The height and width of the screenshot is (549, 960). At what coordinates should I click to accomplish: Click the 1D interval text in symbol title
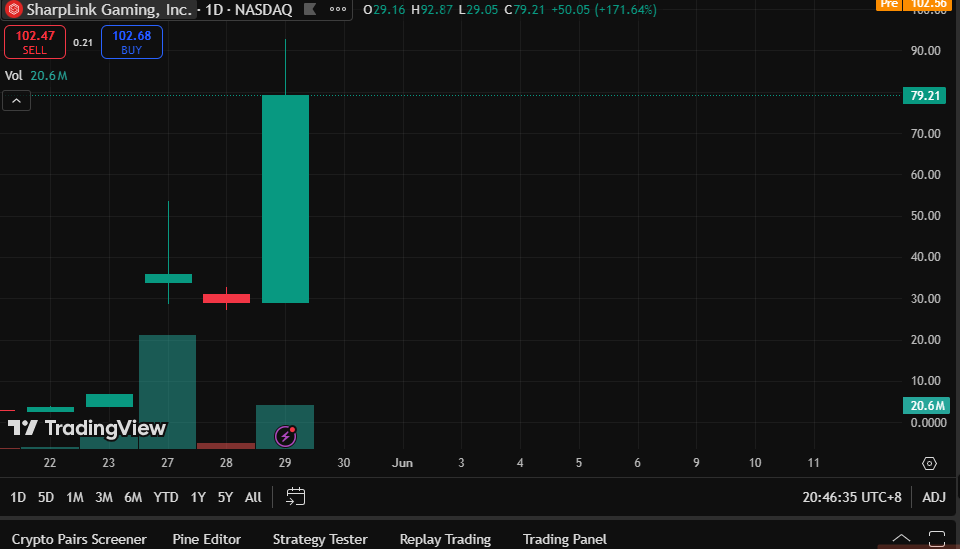[214, 10]
